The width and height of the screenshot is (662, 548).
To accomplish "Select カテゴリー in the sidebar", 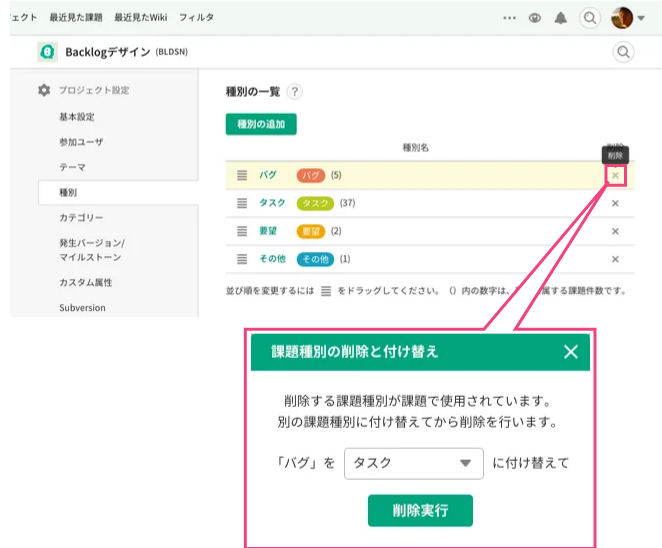I will 81,217.
